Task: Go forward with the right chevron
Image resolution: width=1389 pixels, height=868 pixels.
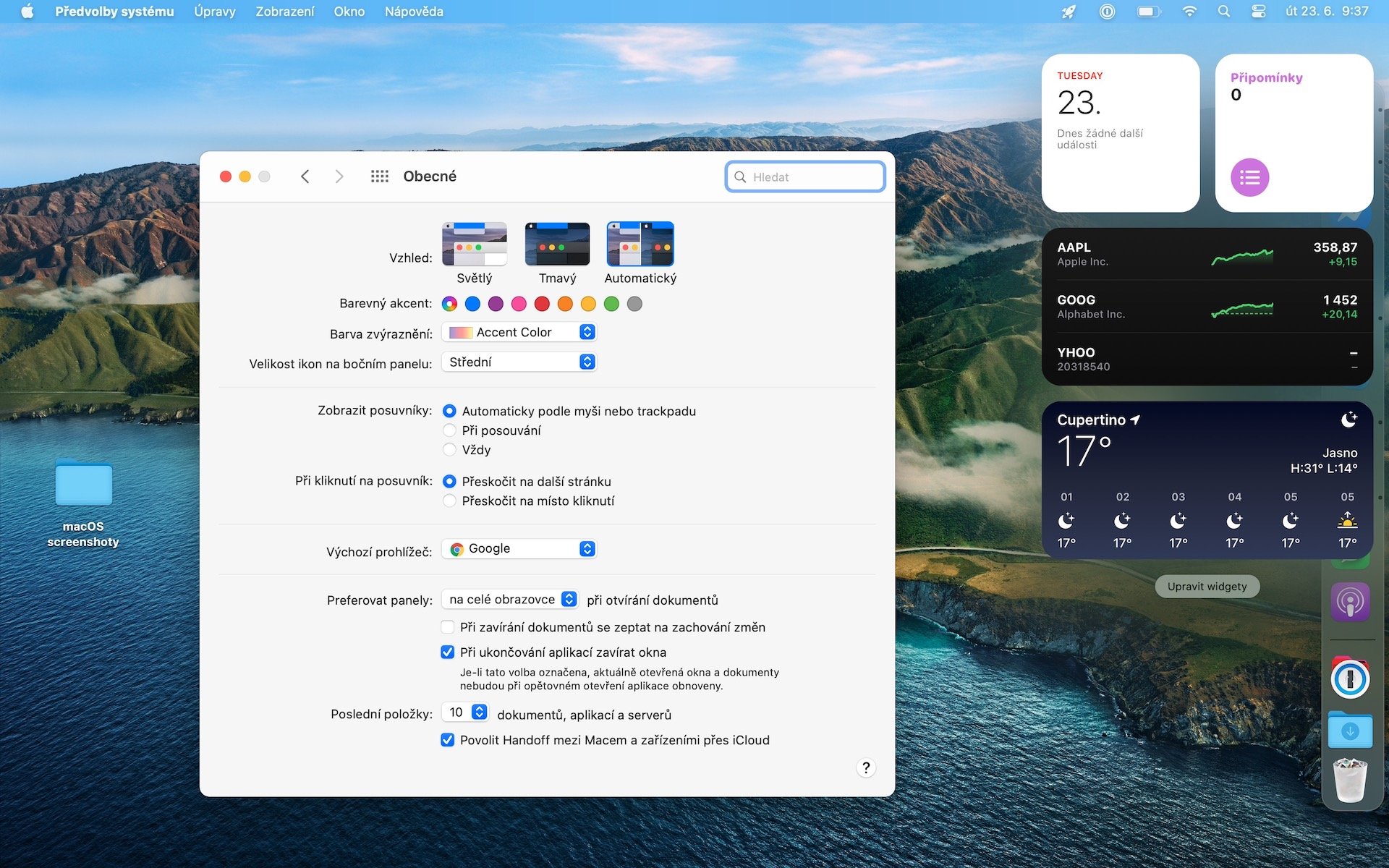Action: click(339, 176)
